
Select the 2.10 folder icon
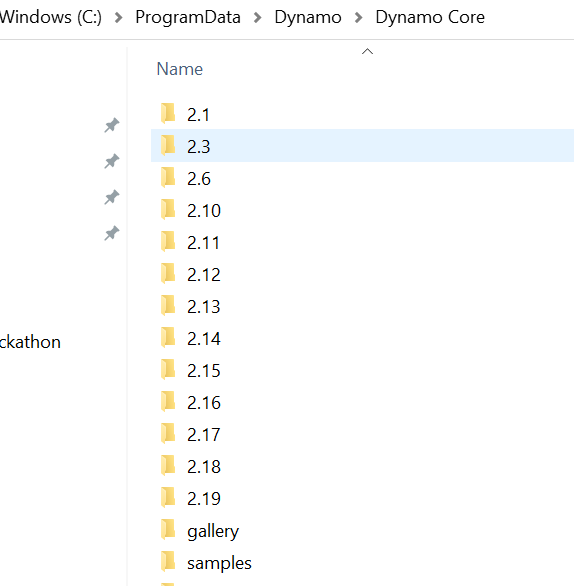pos(168,209)
